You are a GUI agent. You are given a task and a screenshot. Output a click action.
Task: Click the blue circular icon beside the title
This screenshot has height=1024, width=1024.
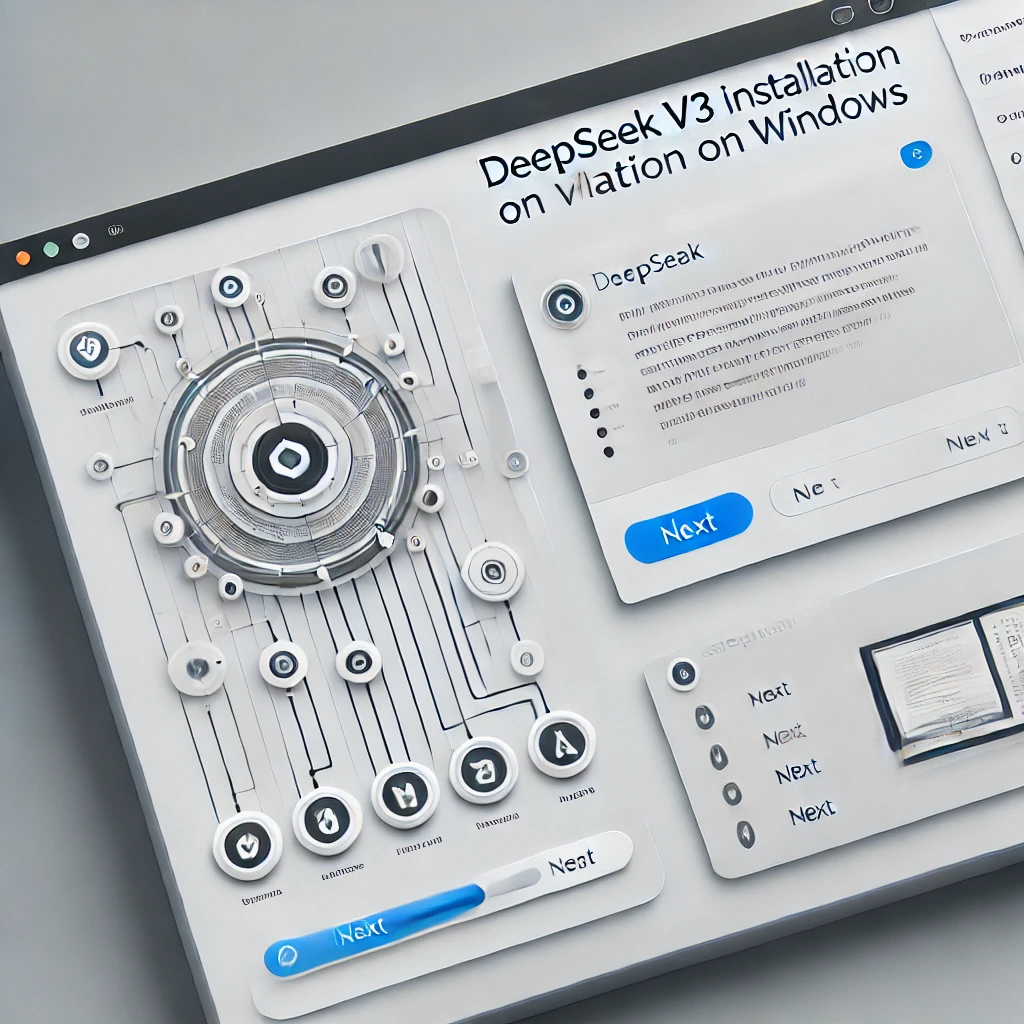916,154
